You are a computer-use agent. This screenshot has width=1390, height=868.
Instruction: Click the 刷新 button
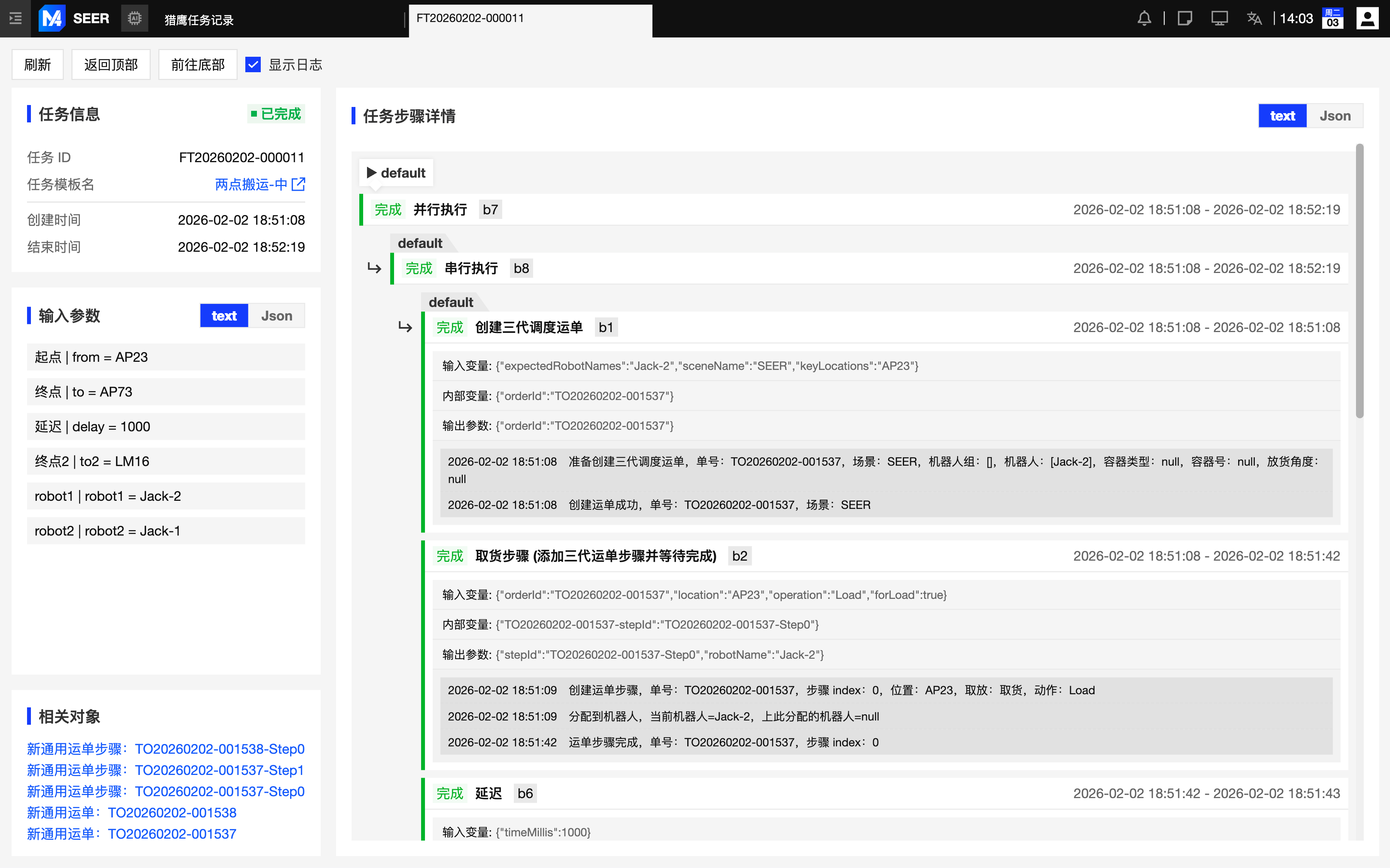(x=38, y=64)
